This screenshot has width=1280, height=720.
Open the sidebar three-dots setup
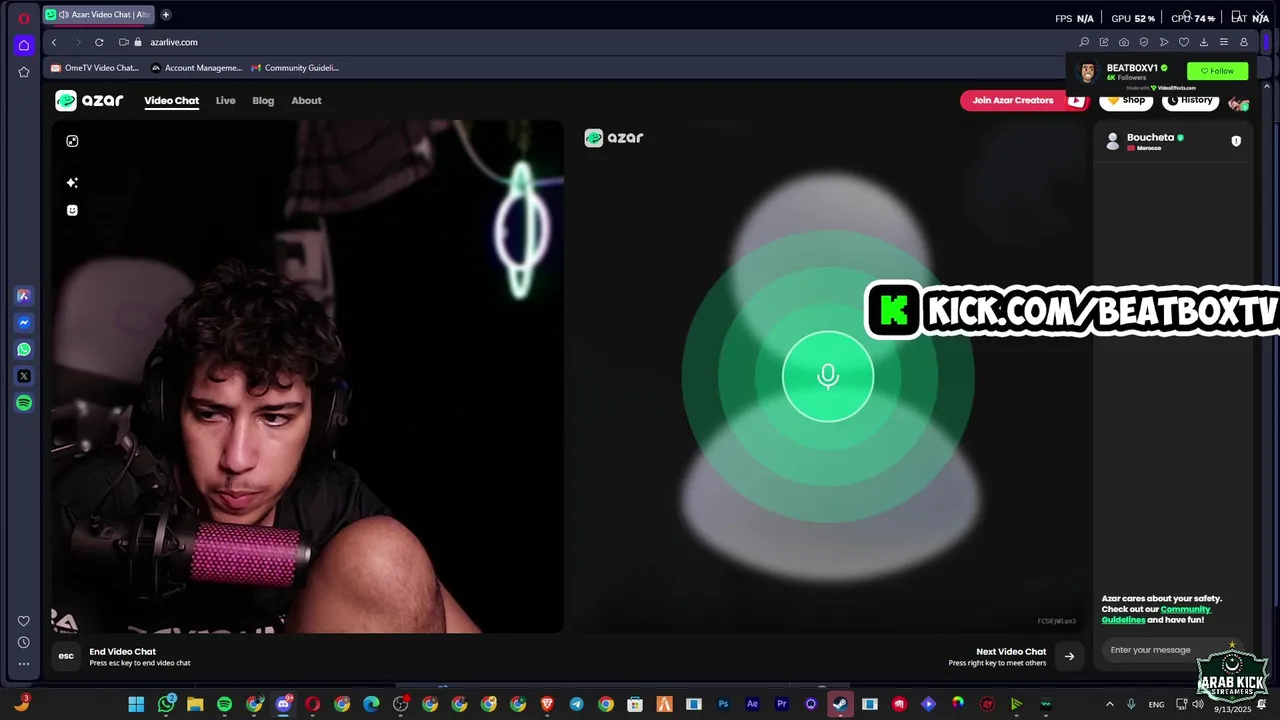pos(24,663)
